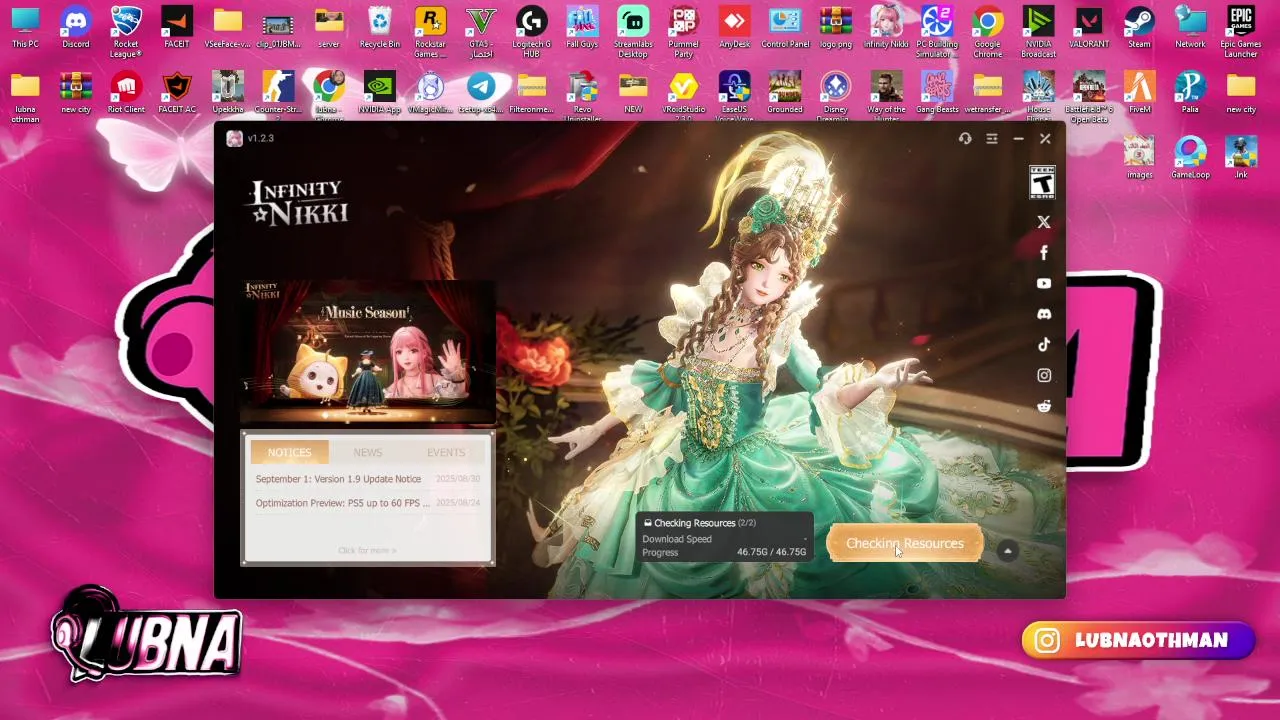Open the TikTok icon in launcher sidebar
Image resolution: width=1280 pixels, height=720 pixels.
click(x=1044, y=344)
